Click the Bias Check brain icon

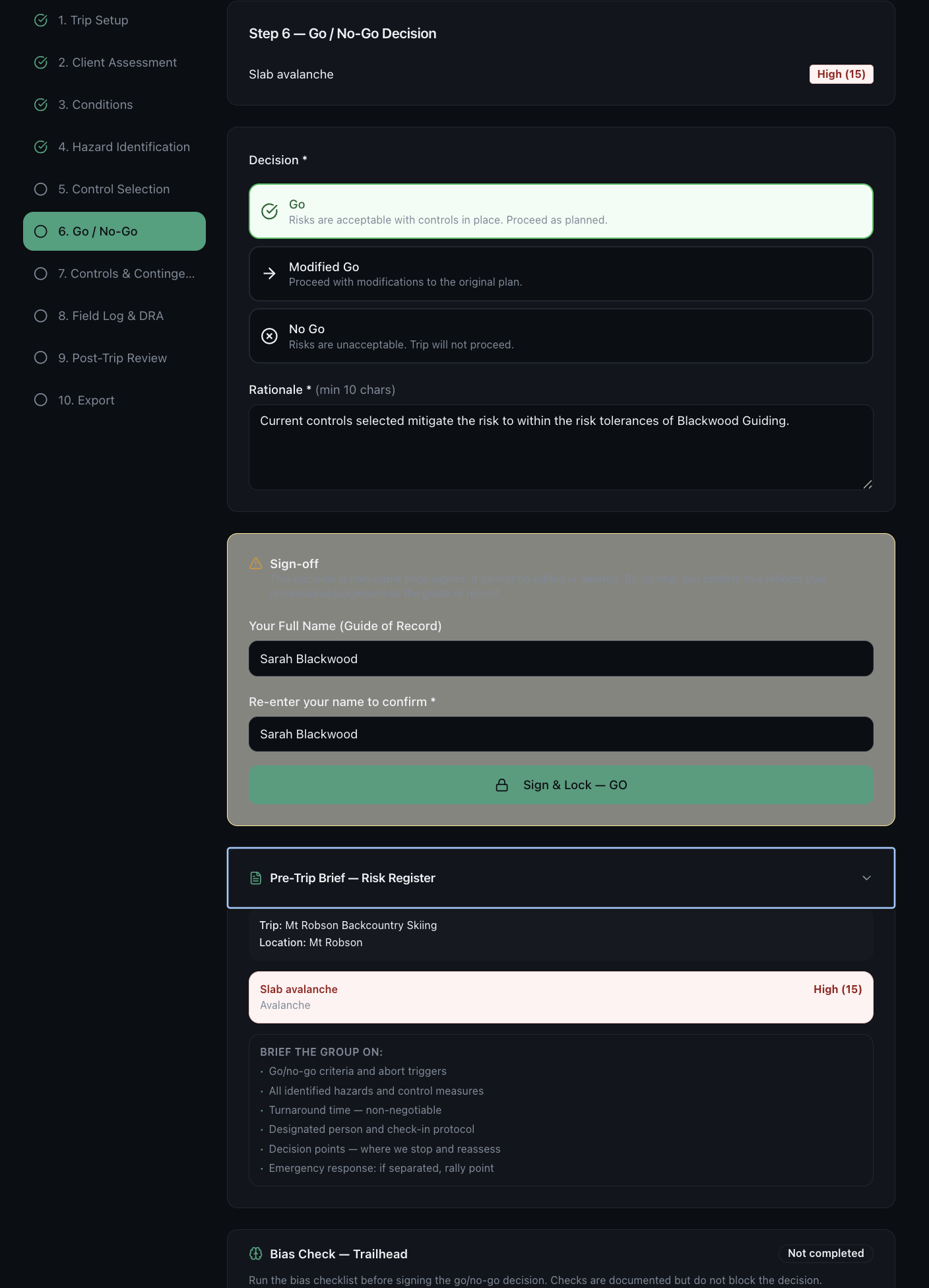click(256, 1254)
